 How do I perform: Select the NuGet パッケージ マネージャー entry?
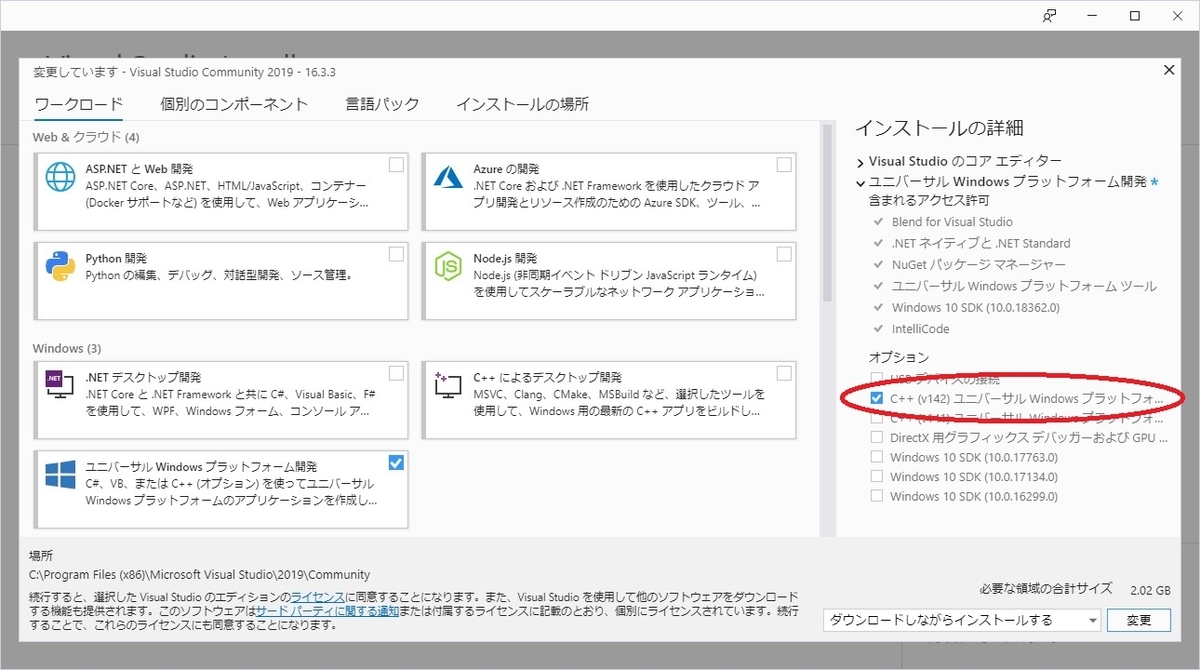point(979,265)
